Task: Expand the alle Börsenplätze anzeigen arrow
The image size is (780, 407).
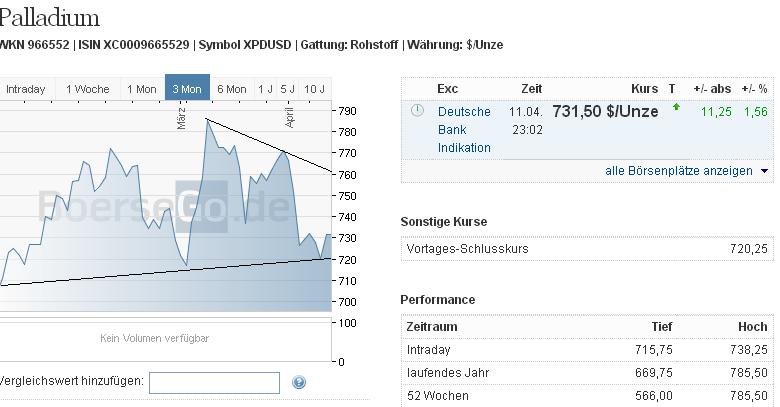Action: [765, 171]
